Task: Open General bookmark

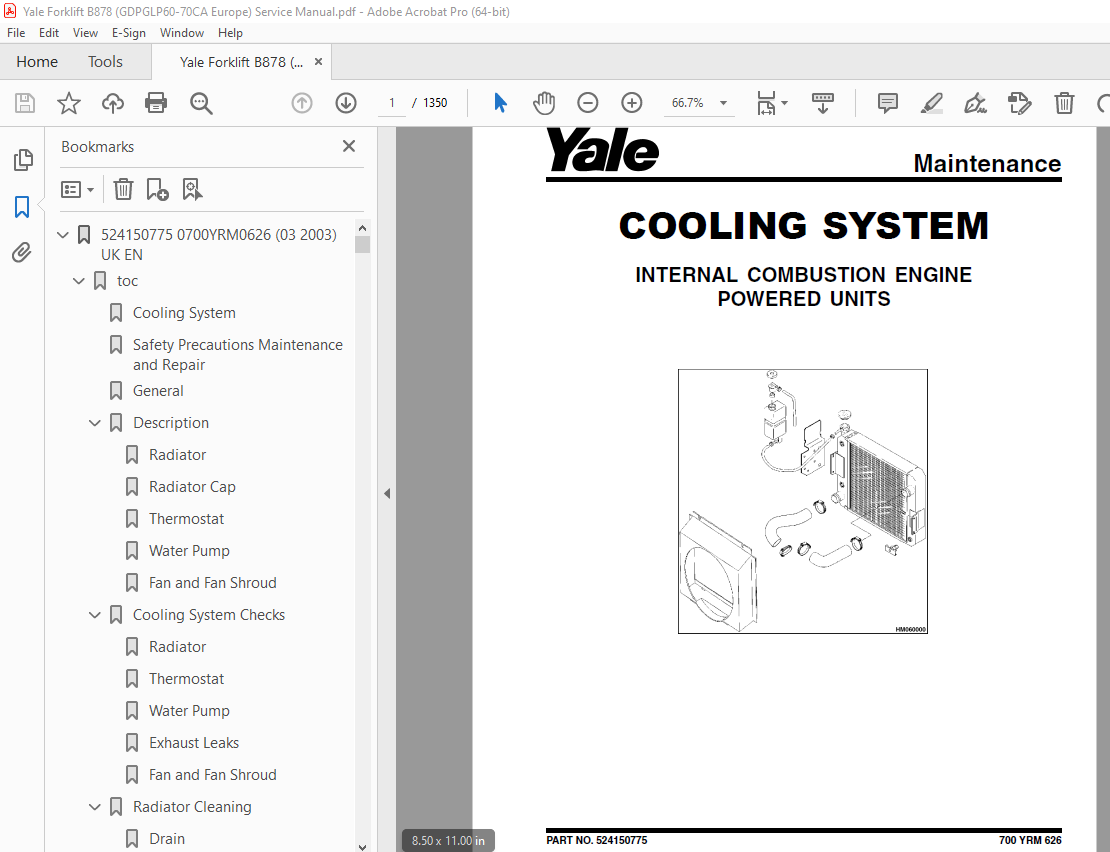Action: point(158,391)
